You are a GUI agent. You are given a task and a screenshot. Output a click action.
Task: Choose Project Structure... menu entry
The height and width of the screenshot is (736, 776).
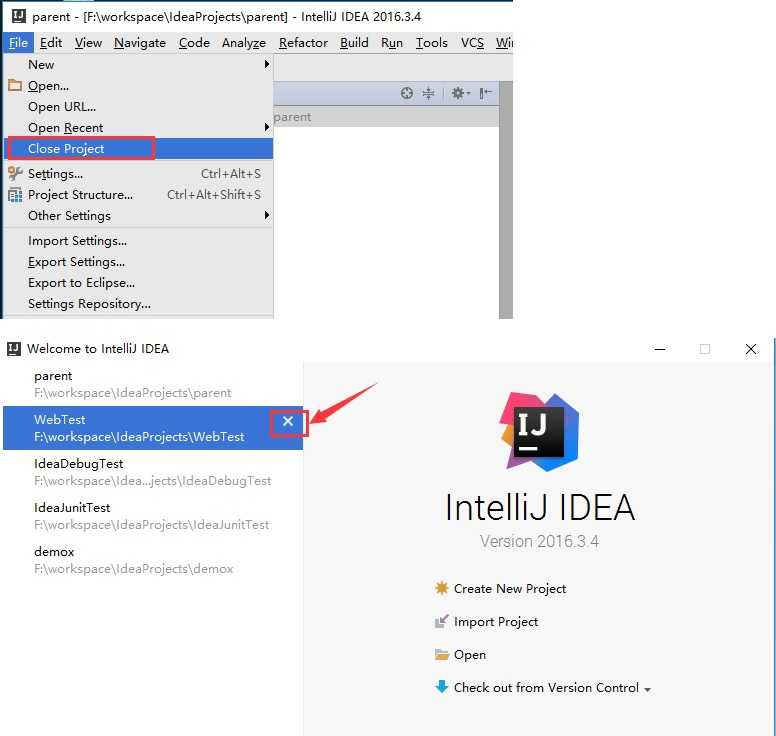click(x=139, y=195)
